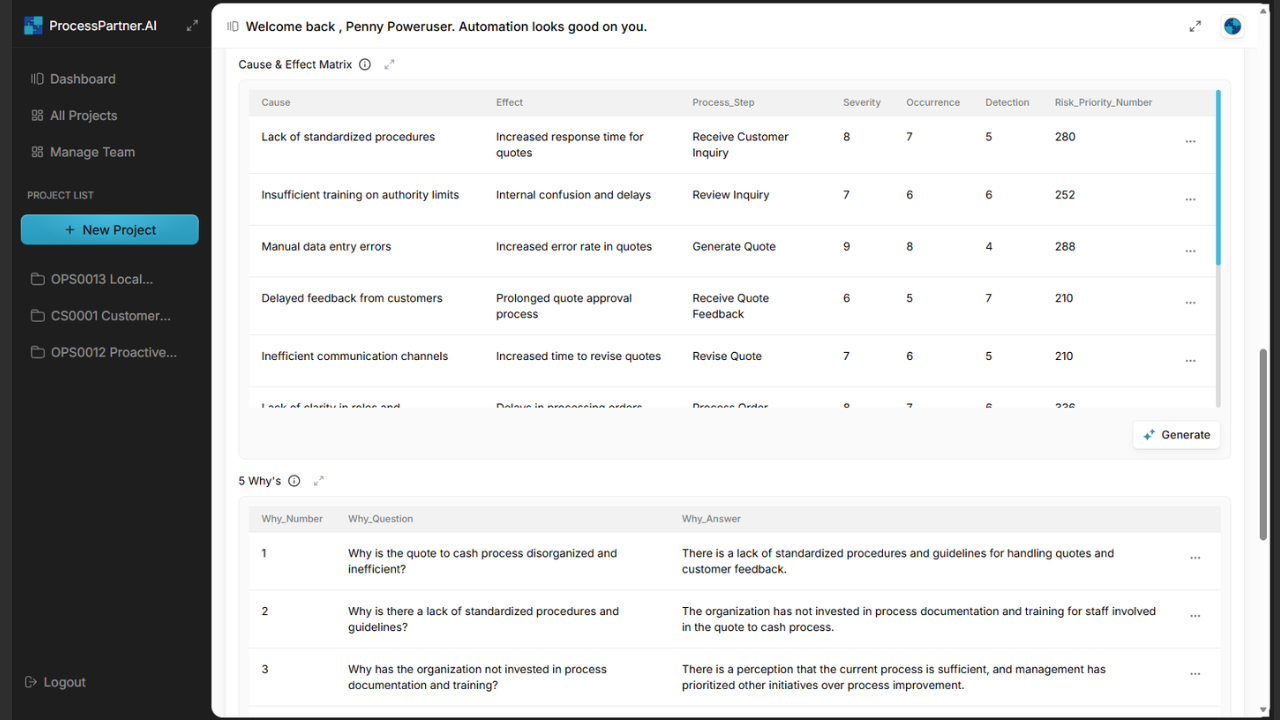Click the Occurrence column header
The width and height of the screenshot is (1280, 720).
click(933, 102)
